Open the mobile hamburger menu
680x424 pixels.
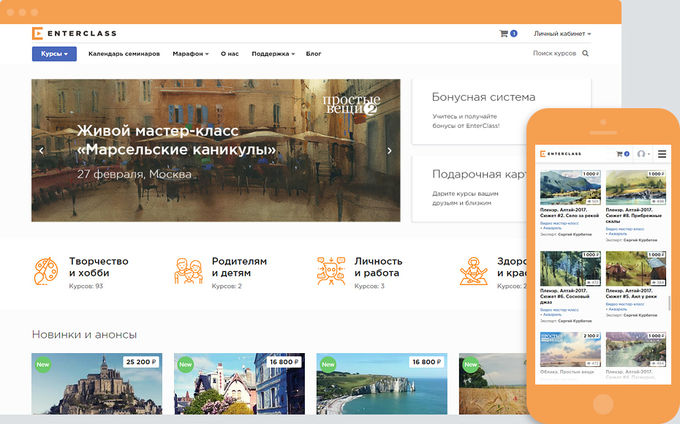pyautogui.click(x=662, y=154)
